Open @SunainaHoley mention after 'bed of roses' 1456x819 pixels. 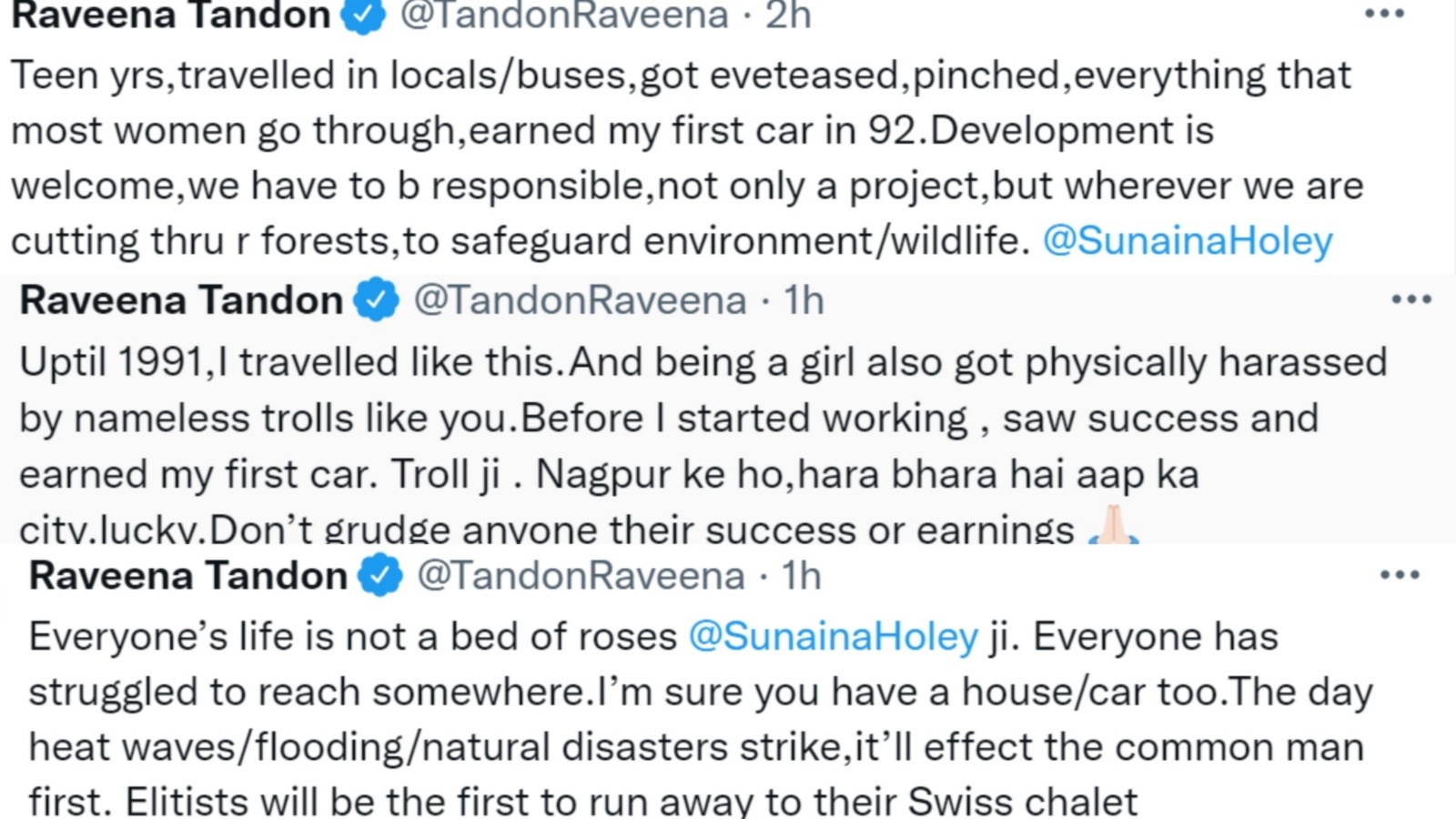(833, 637)
